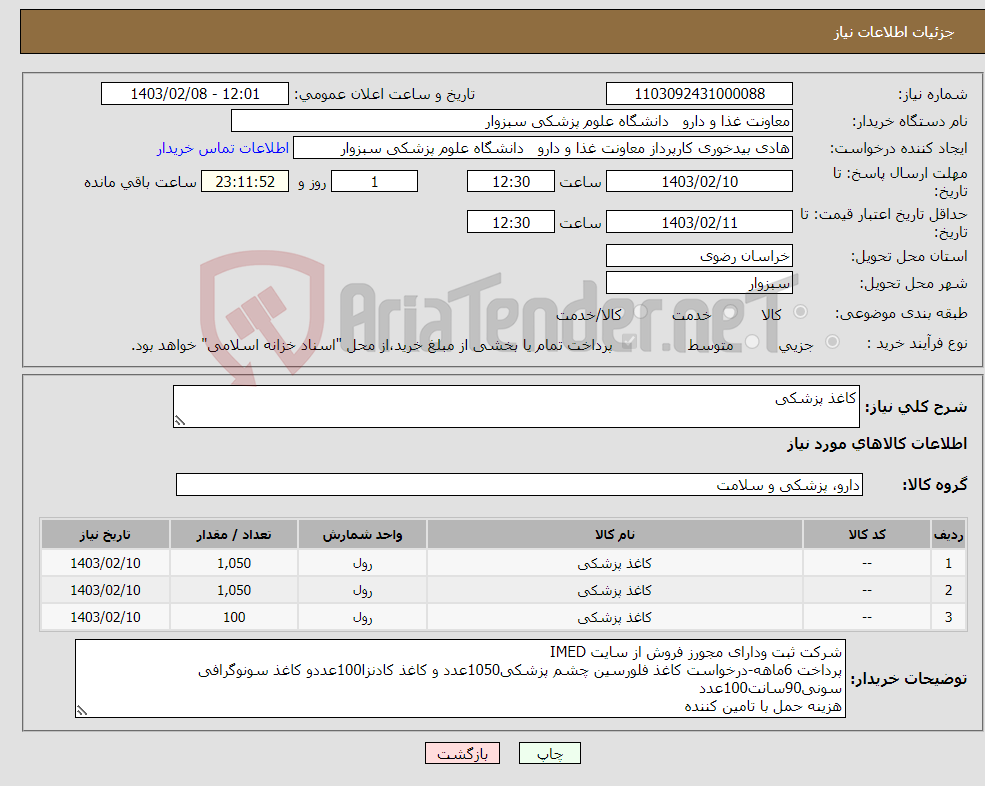Image resolution: width=985 pixels, height=786 pixels.
Task: Select the کالا radio button
Action: tap(800, 312)
